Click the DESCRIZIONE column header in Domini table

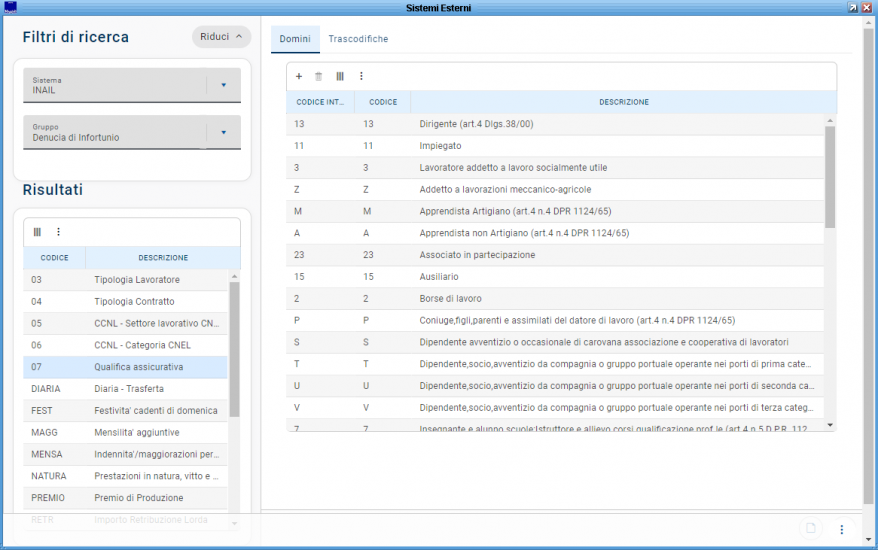(623, 102)
